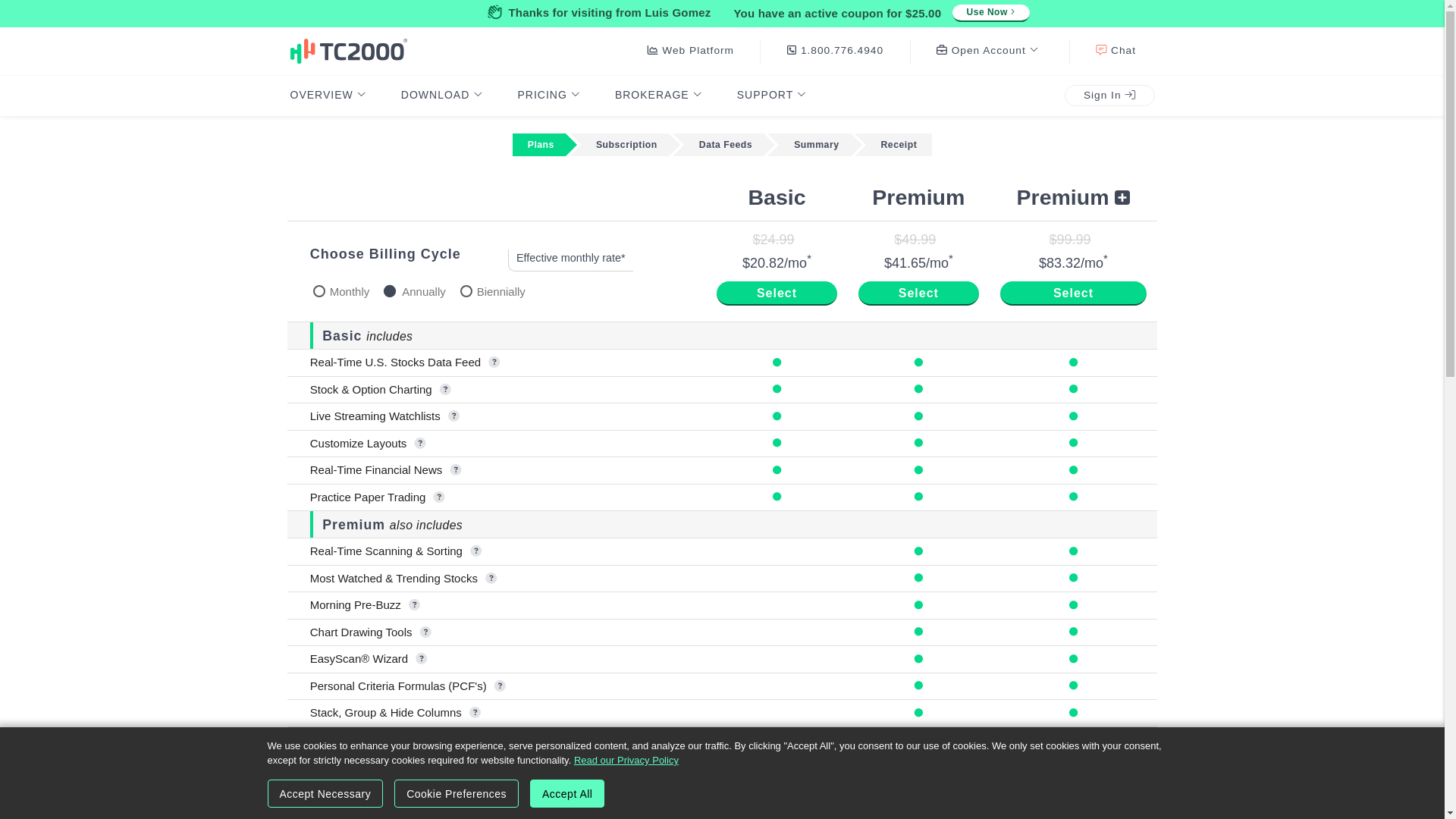The width and height of the screenshot is (1456, 819).
Task: Click Use Now coupon button
Action: pyautogui.click(x=991, y=13)
